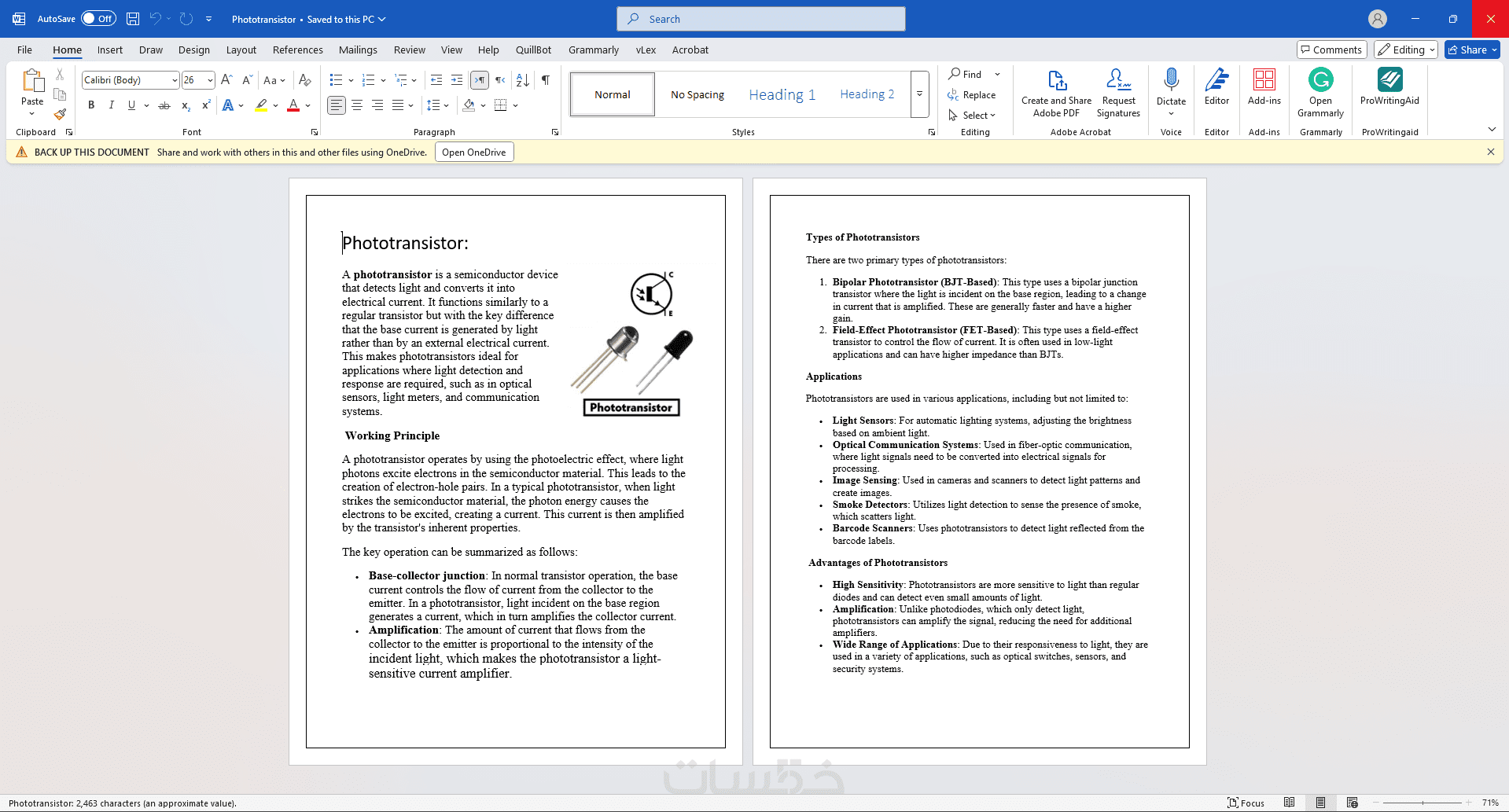
Task: Switch to the QuillBot tab
Action: point(533,50)
